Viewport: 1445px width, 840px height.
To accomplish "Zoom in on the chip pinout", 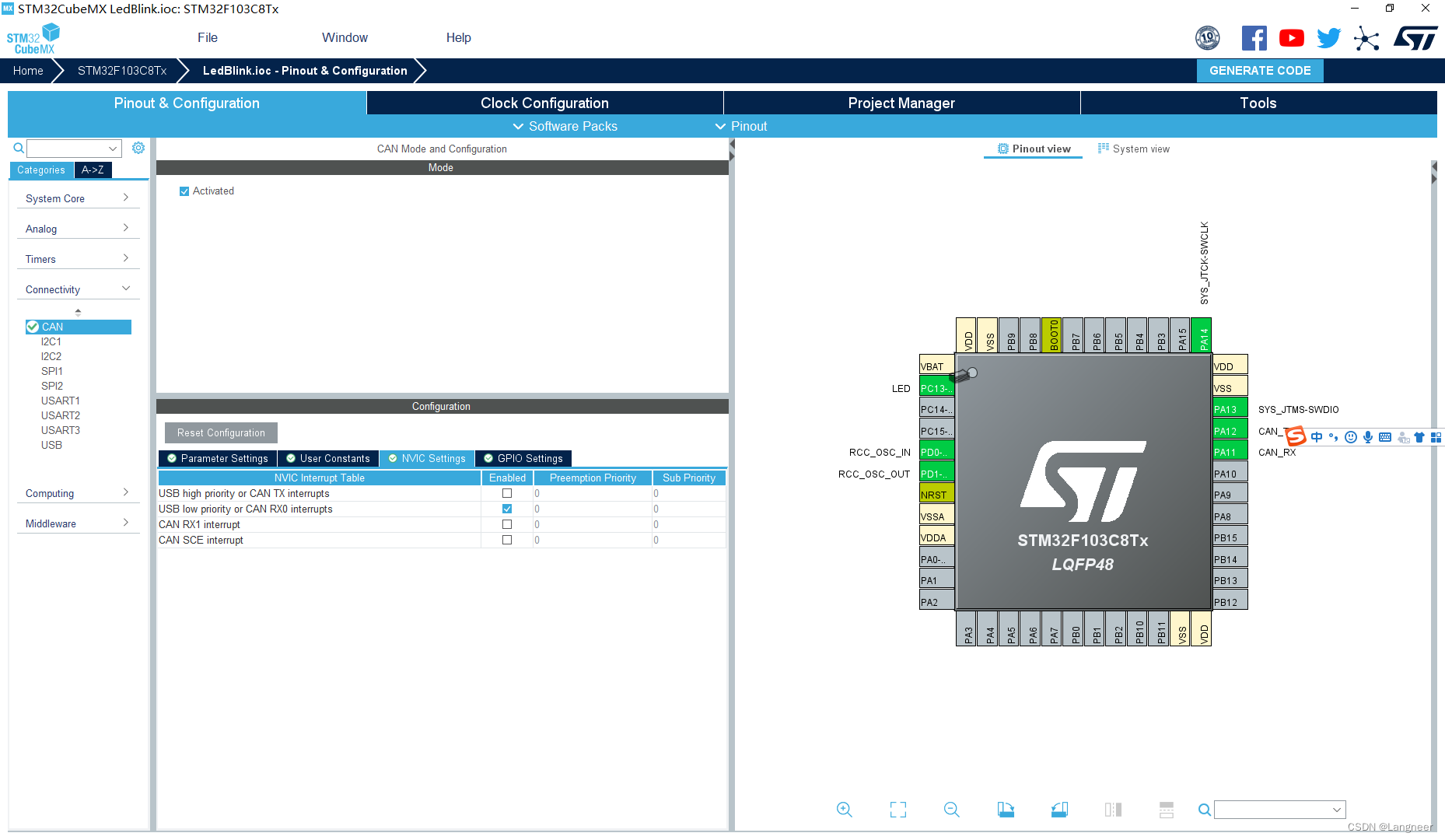I will click(844, 810).
